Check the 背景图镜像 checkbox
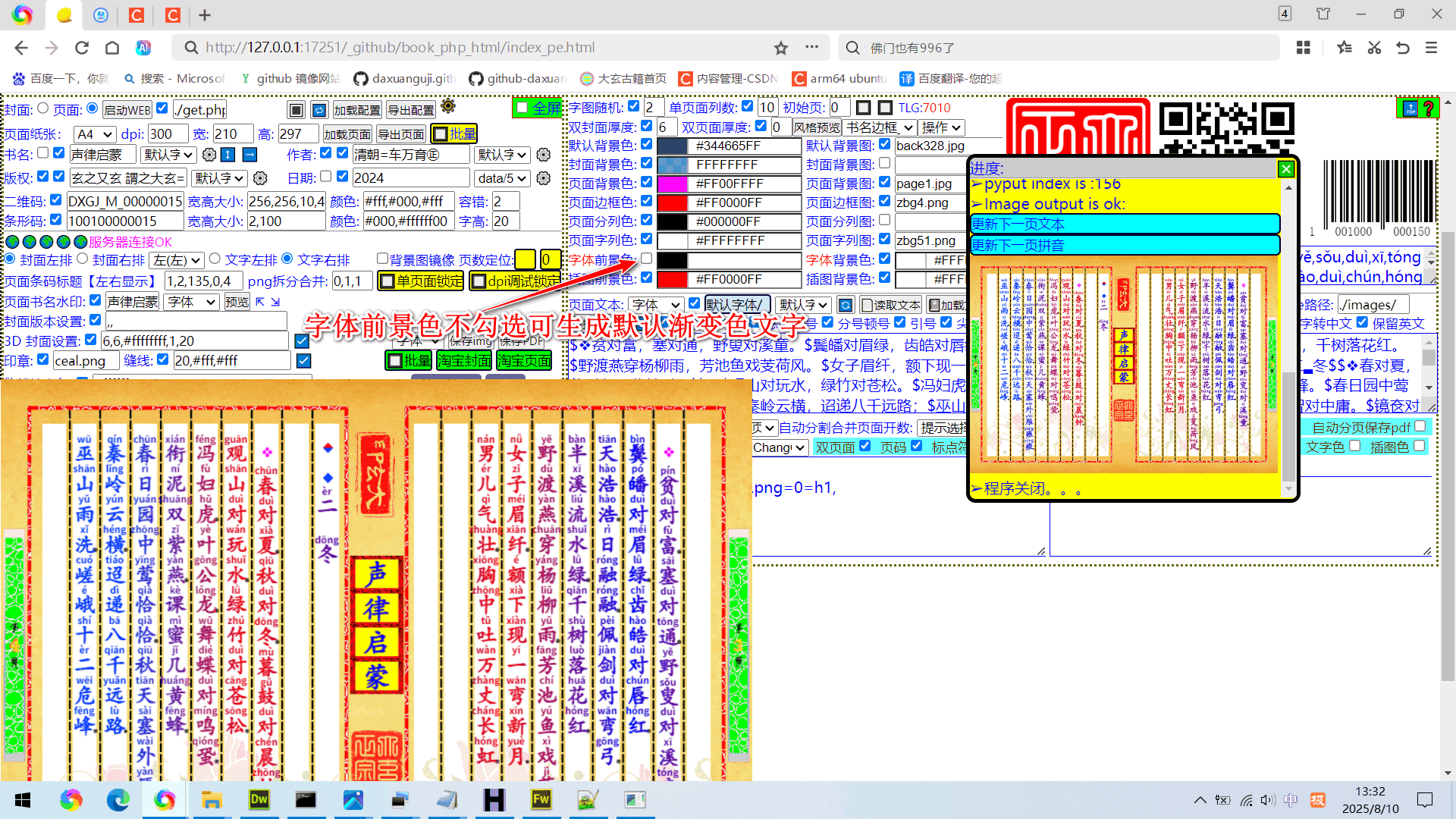Screen dimensions: 1456x819 point(382,259)
